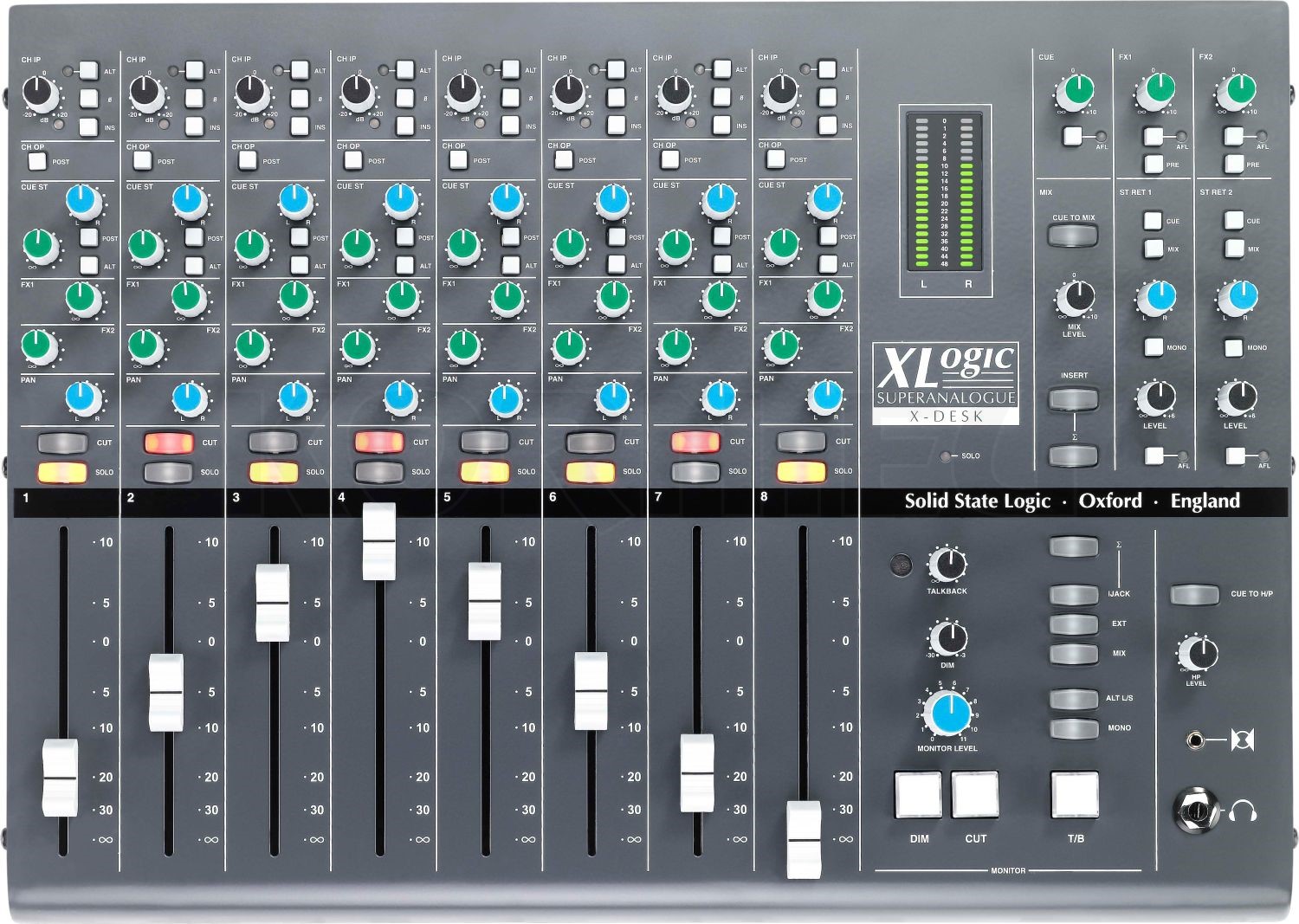Toggle channel 3 SOLO button
Screen dimensions: 1299x924
pyautogui.click(x=274, y=472)
